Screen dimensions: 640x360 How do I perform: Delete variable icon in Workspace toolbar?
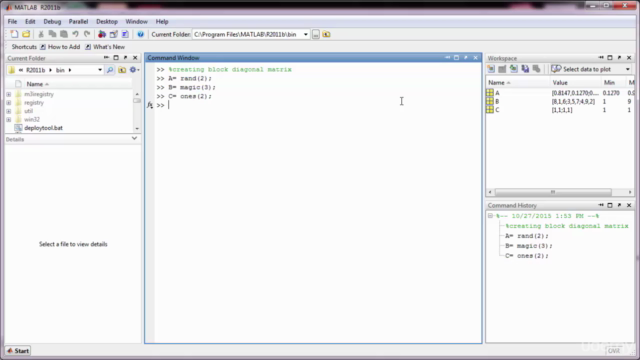(x=537, y=69)
